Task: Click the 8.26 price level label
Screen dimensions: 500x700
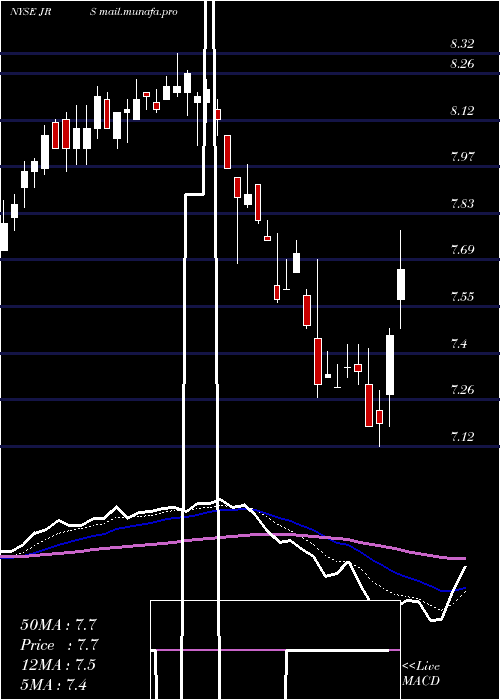Action: pyautogui.click(x=462, y=64)
